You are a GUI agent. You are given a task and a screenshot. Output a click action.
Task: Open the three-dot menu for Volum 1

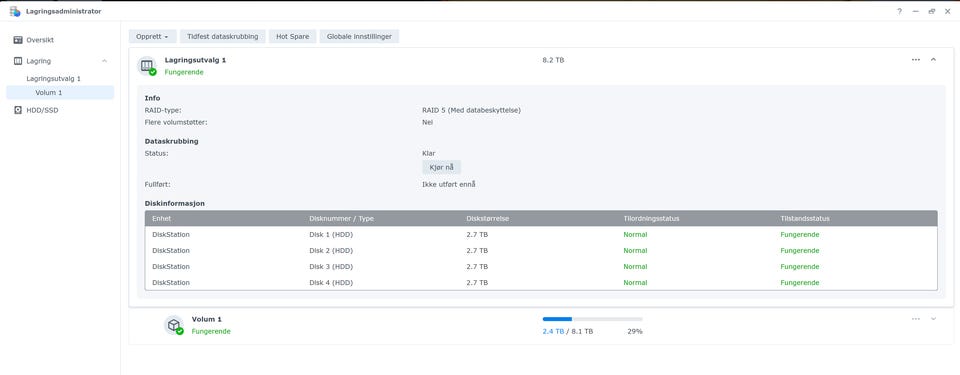[x=916, y=319]
